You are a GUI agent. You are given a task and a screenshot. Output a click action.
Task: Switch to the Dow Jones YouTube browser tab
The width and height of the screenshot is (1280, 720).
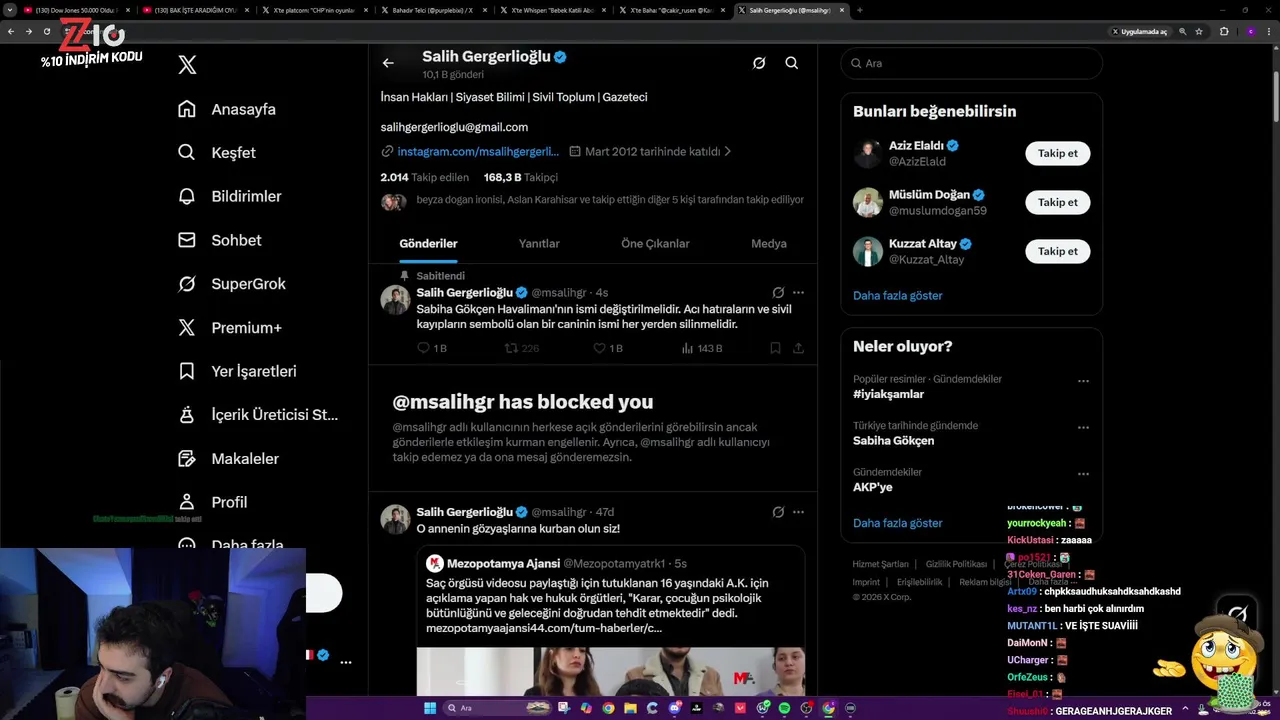coord(76,10)
